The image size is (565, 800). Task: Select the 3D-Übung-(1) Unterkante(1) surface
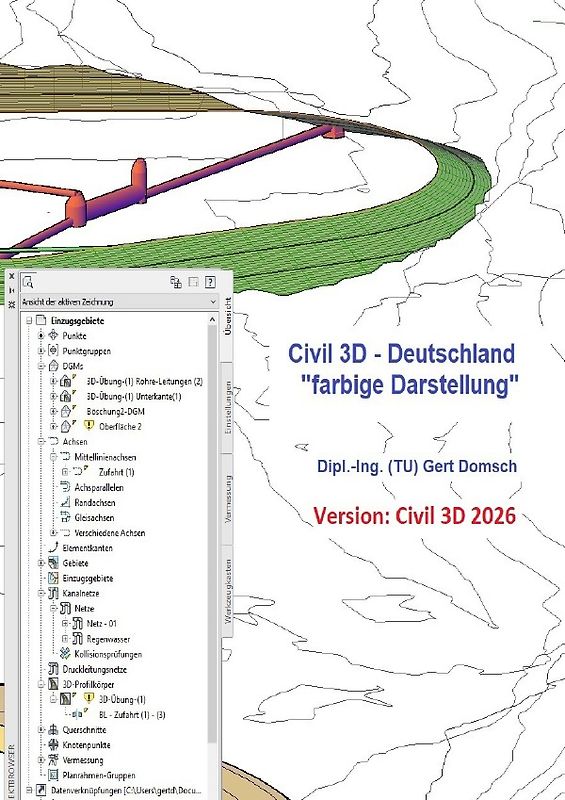click(134, 396)
